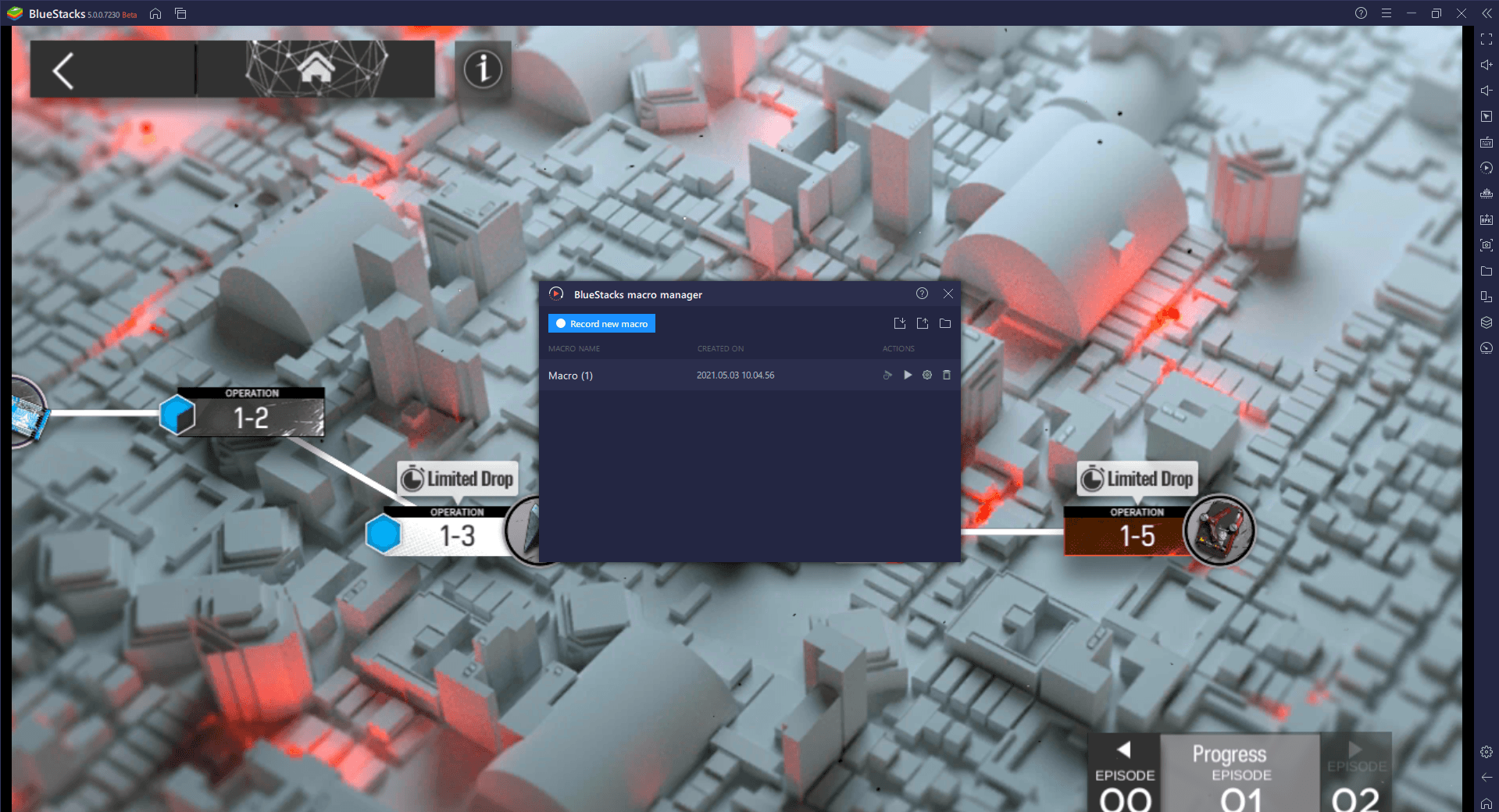Collapse the BlueStacks sidebar
Image resolution: width=1499 pixels, height=812 pixels.
(x=1486, y=13)
